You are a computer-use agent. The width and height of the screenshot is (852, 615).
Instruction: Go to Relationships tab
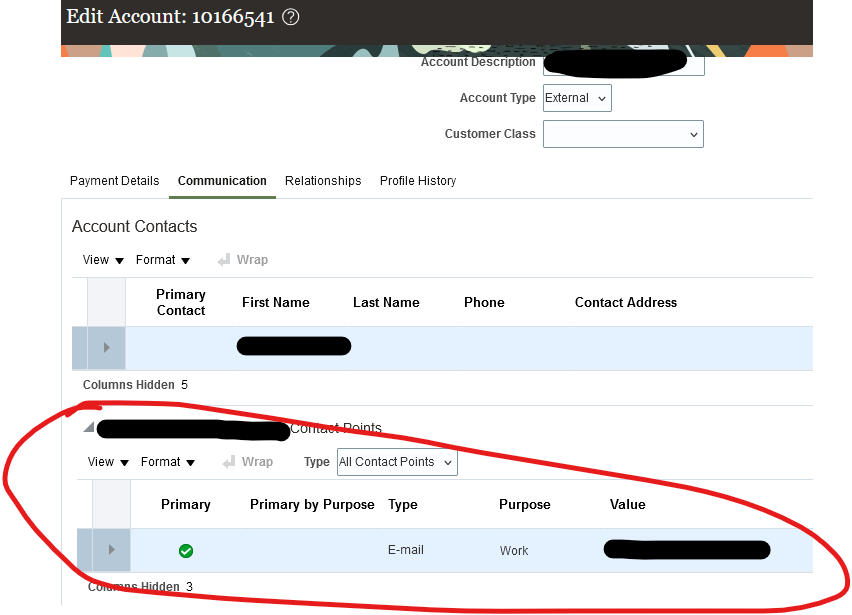point(323,181)
